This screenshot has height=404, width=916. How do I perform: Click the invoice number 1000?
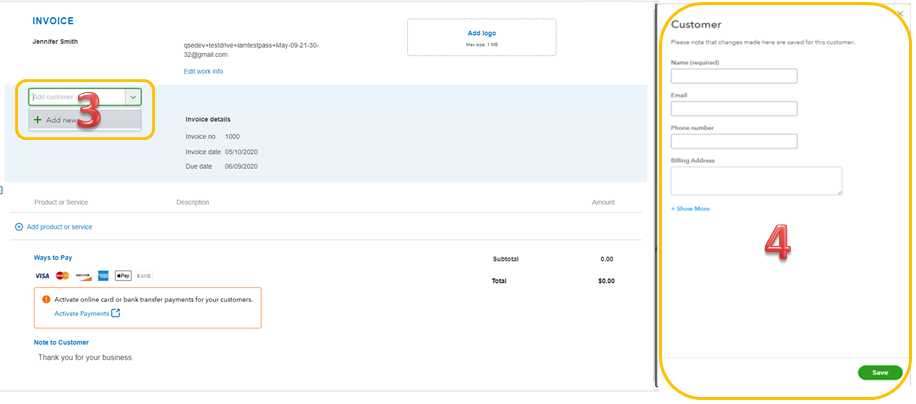(232, 137)
